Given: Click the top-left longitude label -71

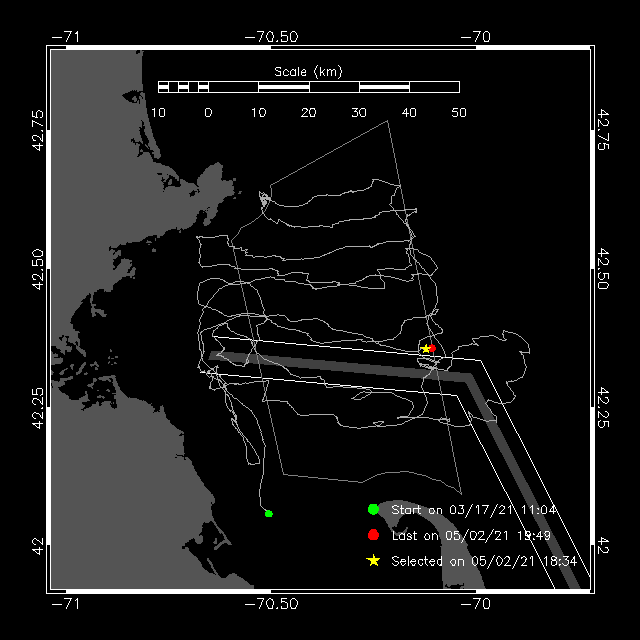Looking at the screenshot, I should pyautogui.click(x=66, y=37).
